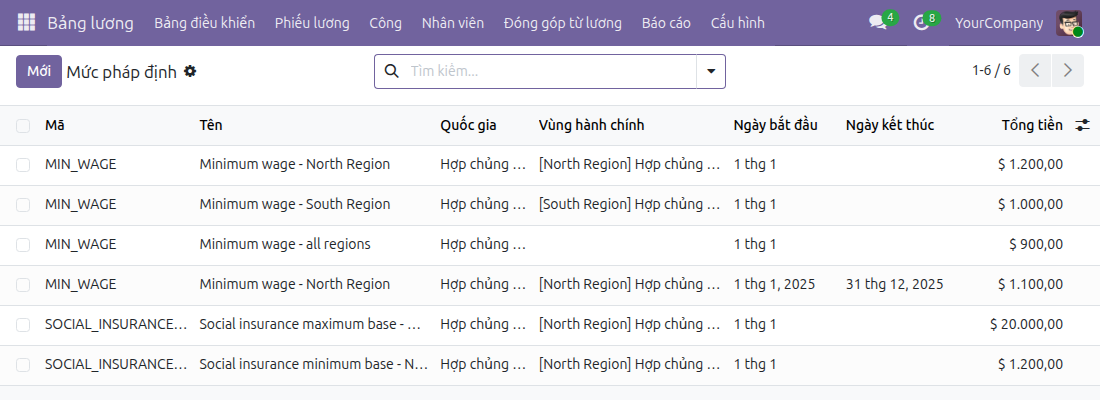1100x400 pixels.
Task: Open the optional columns adjust icon
Action: pyautogui.click(x=1082, y=126)
